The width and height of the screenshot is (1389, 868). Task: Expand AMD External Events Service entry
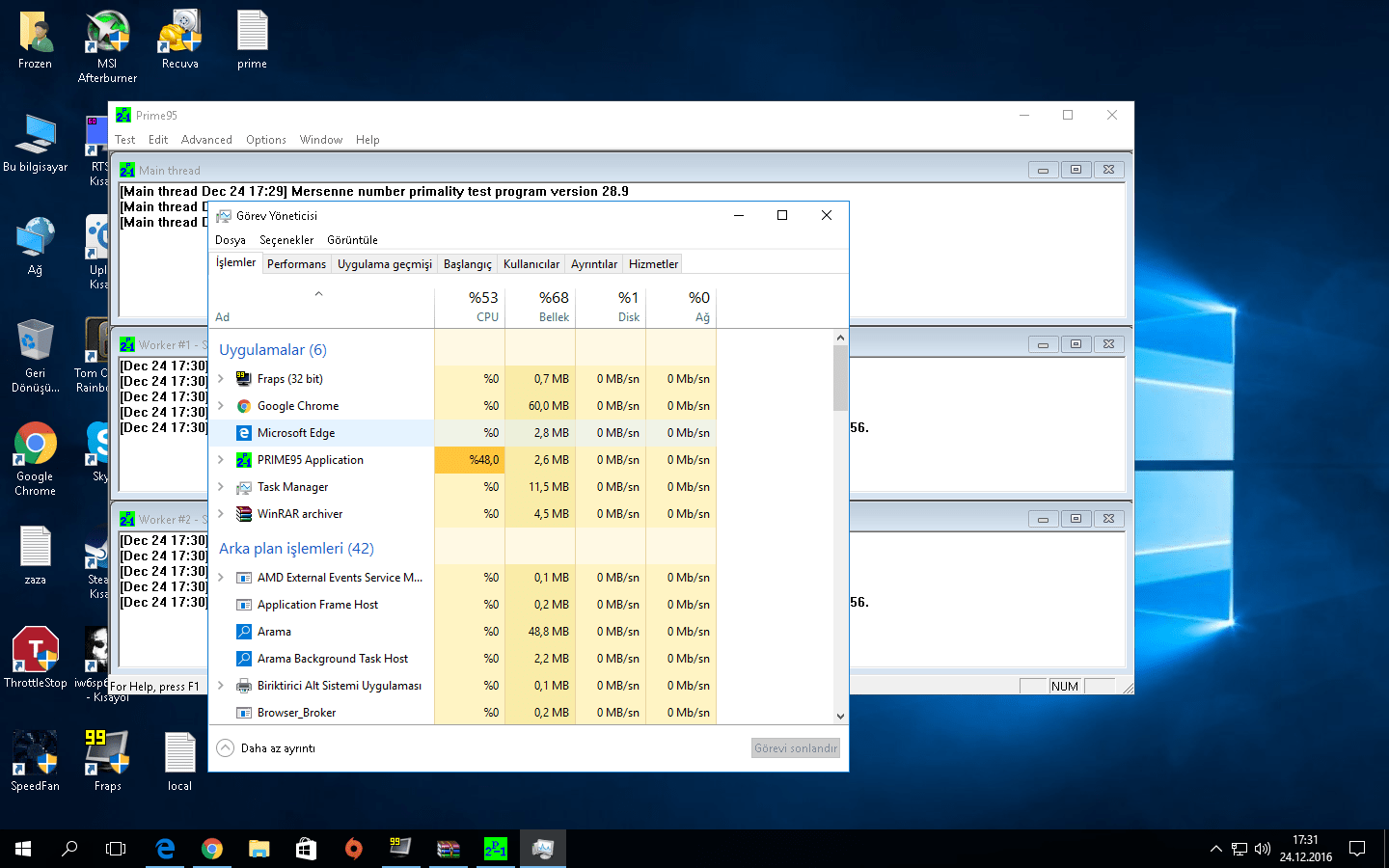tap(221, 578)
